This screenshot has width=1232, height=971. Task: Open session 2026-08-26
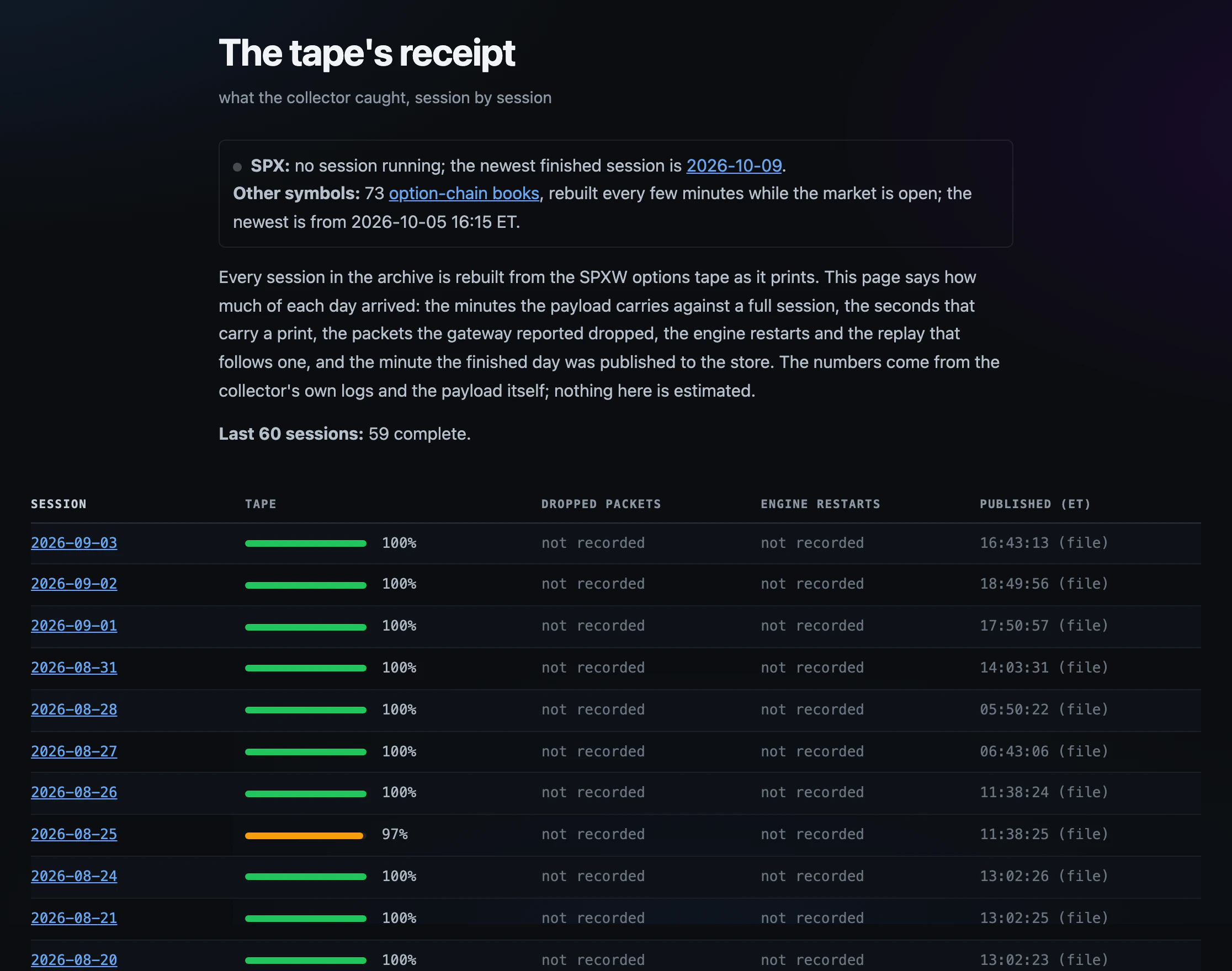coord(74,792)
